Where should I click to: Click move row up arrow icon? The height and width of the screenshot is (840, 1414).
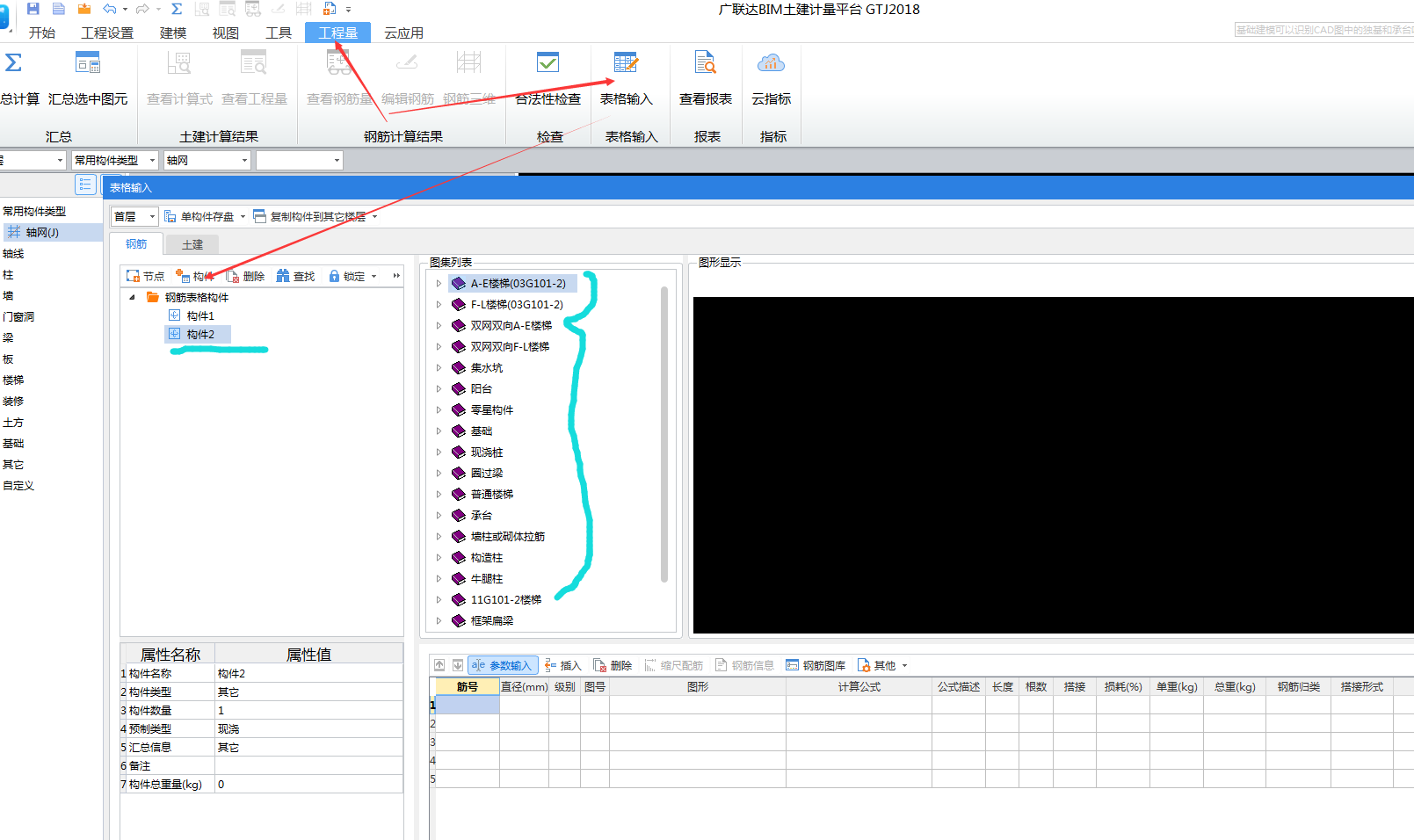click(x=439, y=665)
